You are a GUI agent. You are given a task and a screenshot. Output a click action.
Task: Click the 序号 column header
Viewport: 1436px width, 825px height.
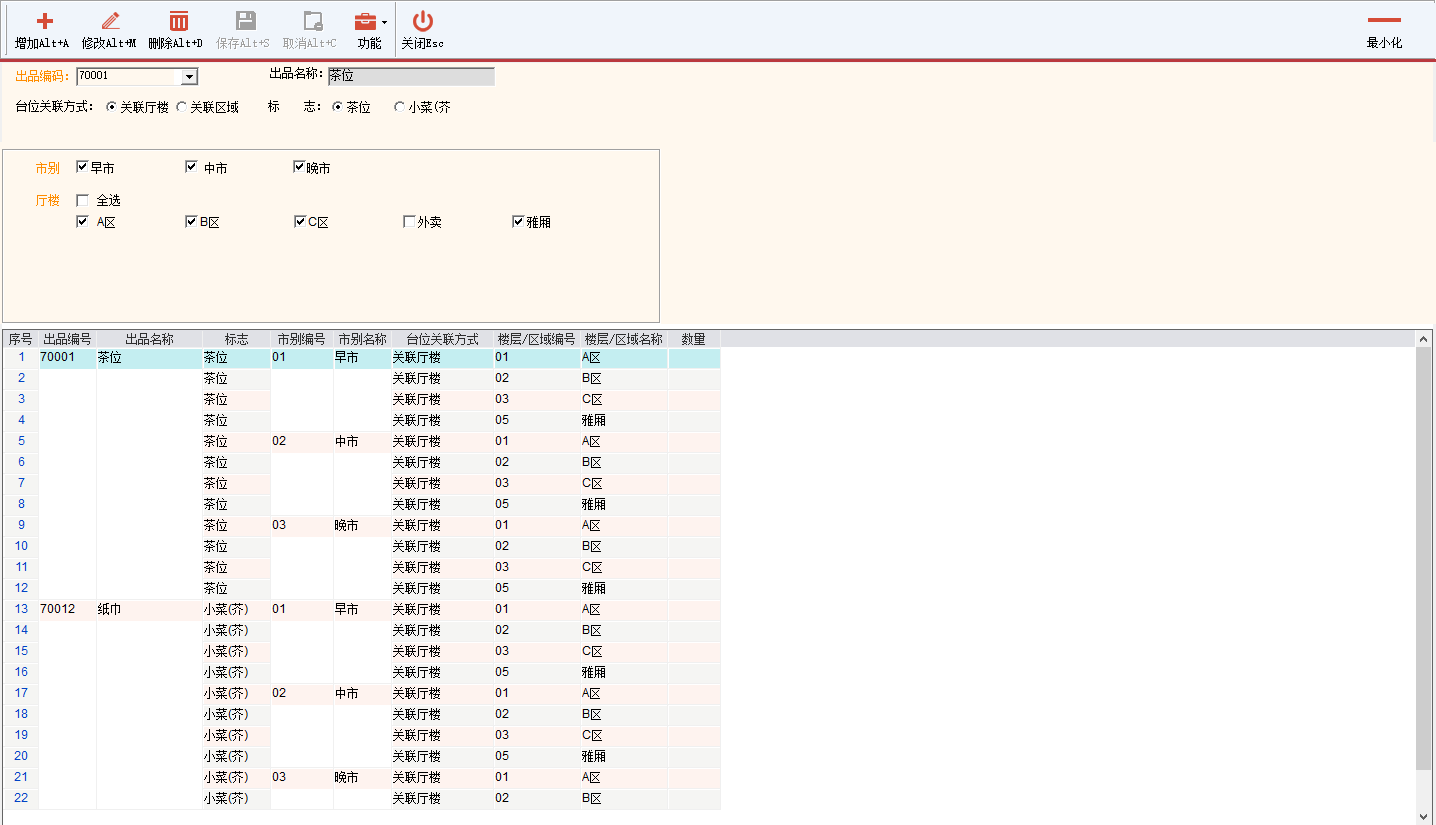click(21, 339)
